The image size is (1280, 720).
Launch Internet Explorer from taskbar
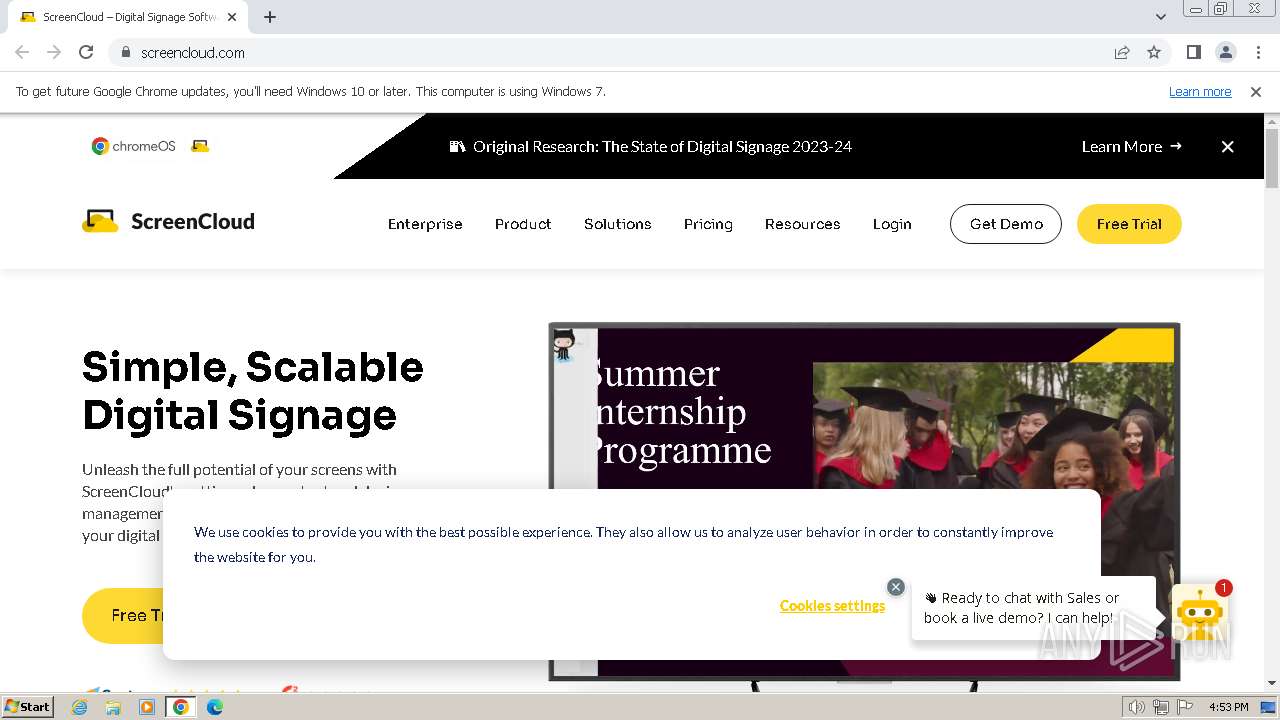pos(80,707)
